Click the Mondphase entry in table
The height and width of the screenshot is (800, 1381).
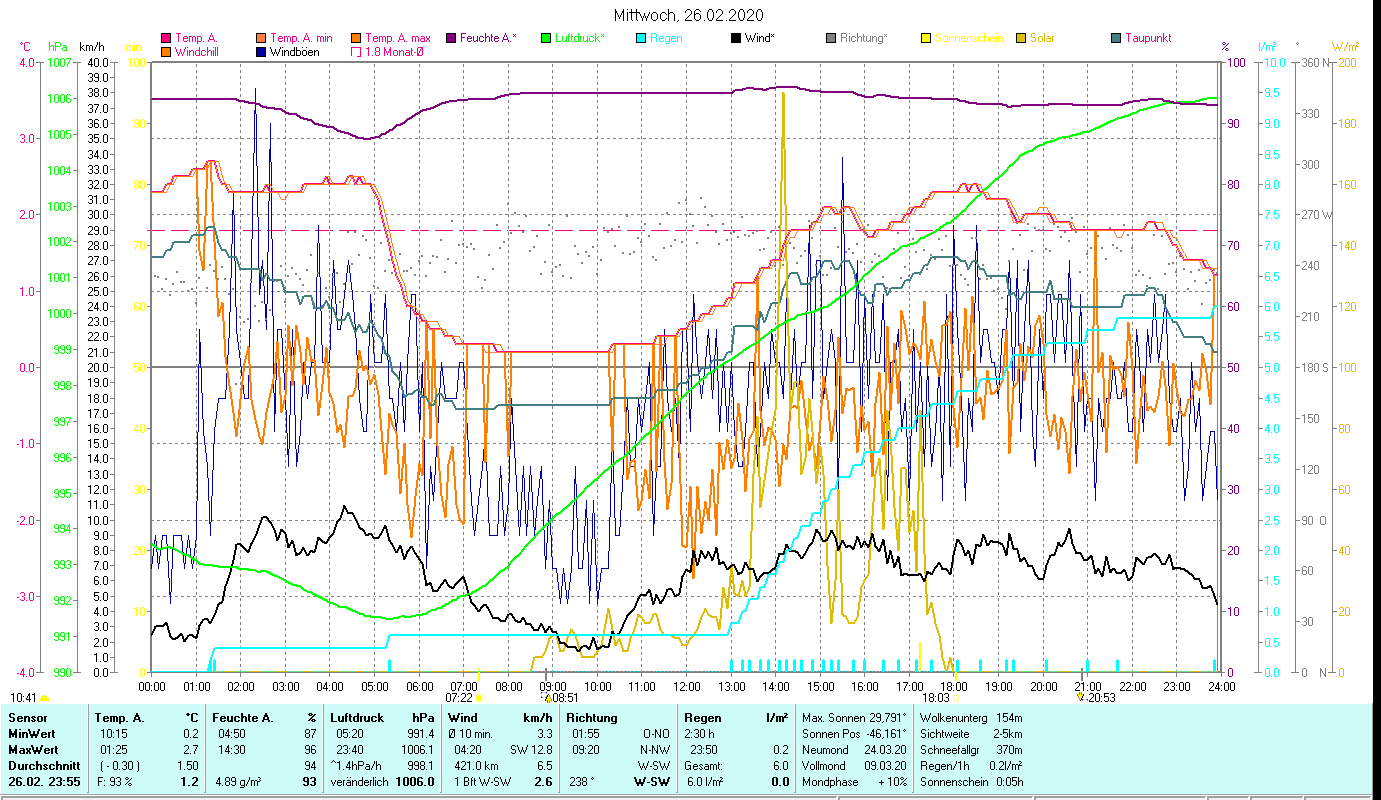[828, 782]
